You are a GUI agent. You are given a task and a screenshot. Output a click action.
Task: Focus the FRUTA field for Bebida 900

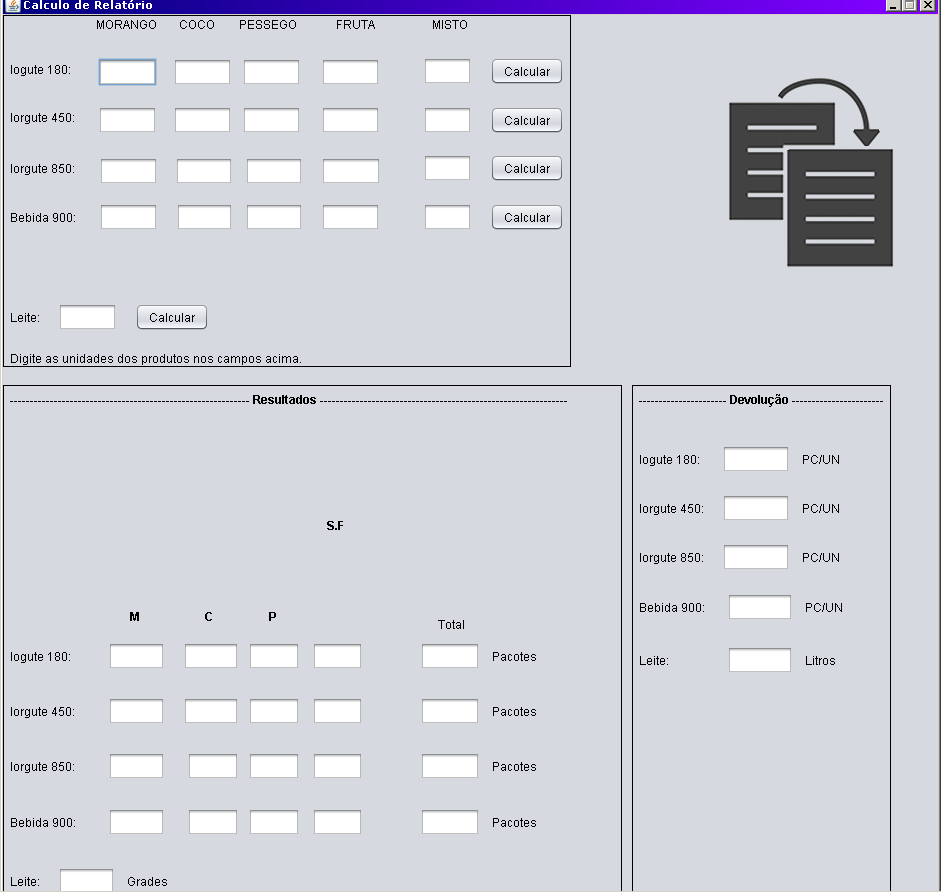click(350, 217)
